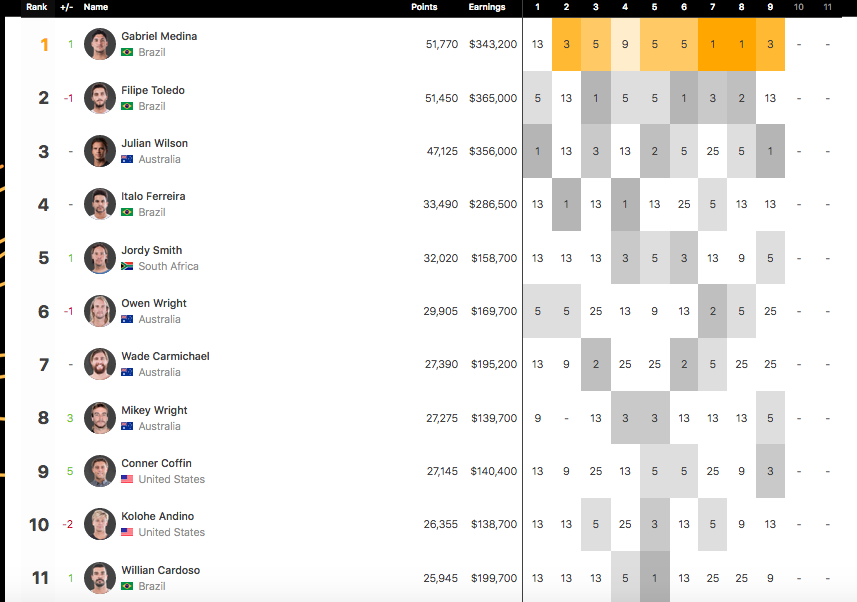Open Willian Cardoso's name link
The image size is (857, 602).
[160, 570]
